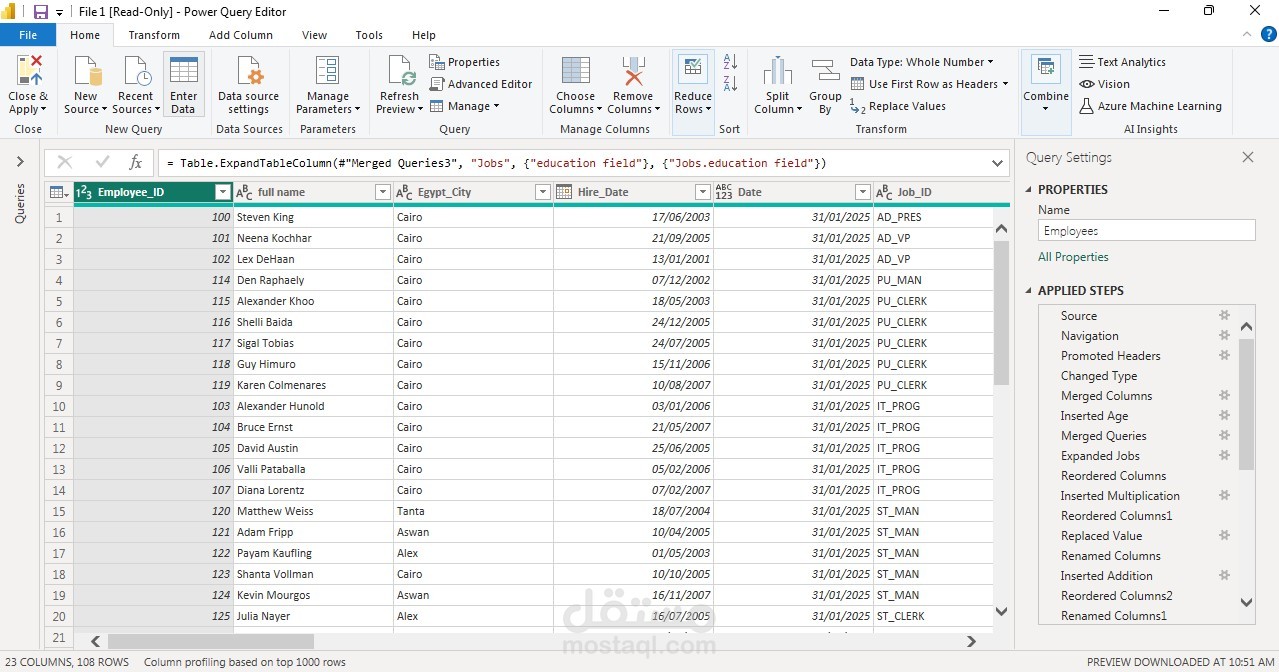Switch to the View tab
Screen dimensions: 1279x672
[314, 35]
